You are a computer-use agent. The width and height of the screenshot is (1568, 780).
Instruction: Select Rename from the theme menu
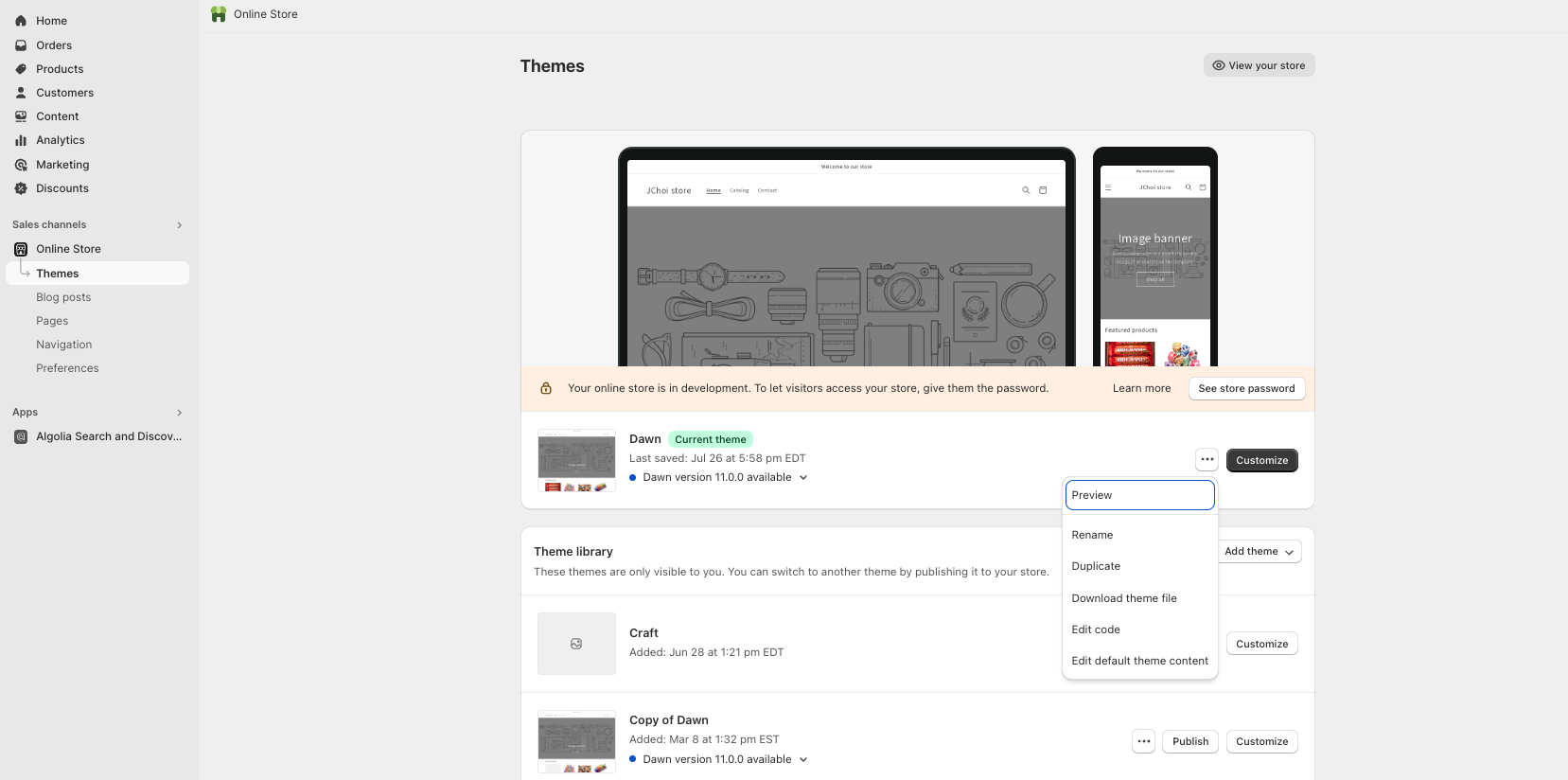point(1140,535)
